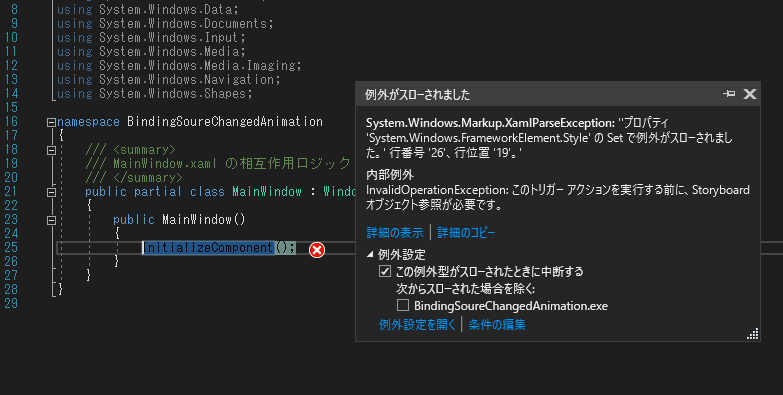Collapse the 例外設定 section triangle
Viewport: 783px width, 395px height.
370,254
